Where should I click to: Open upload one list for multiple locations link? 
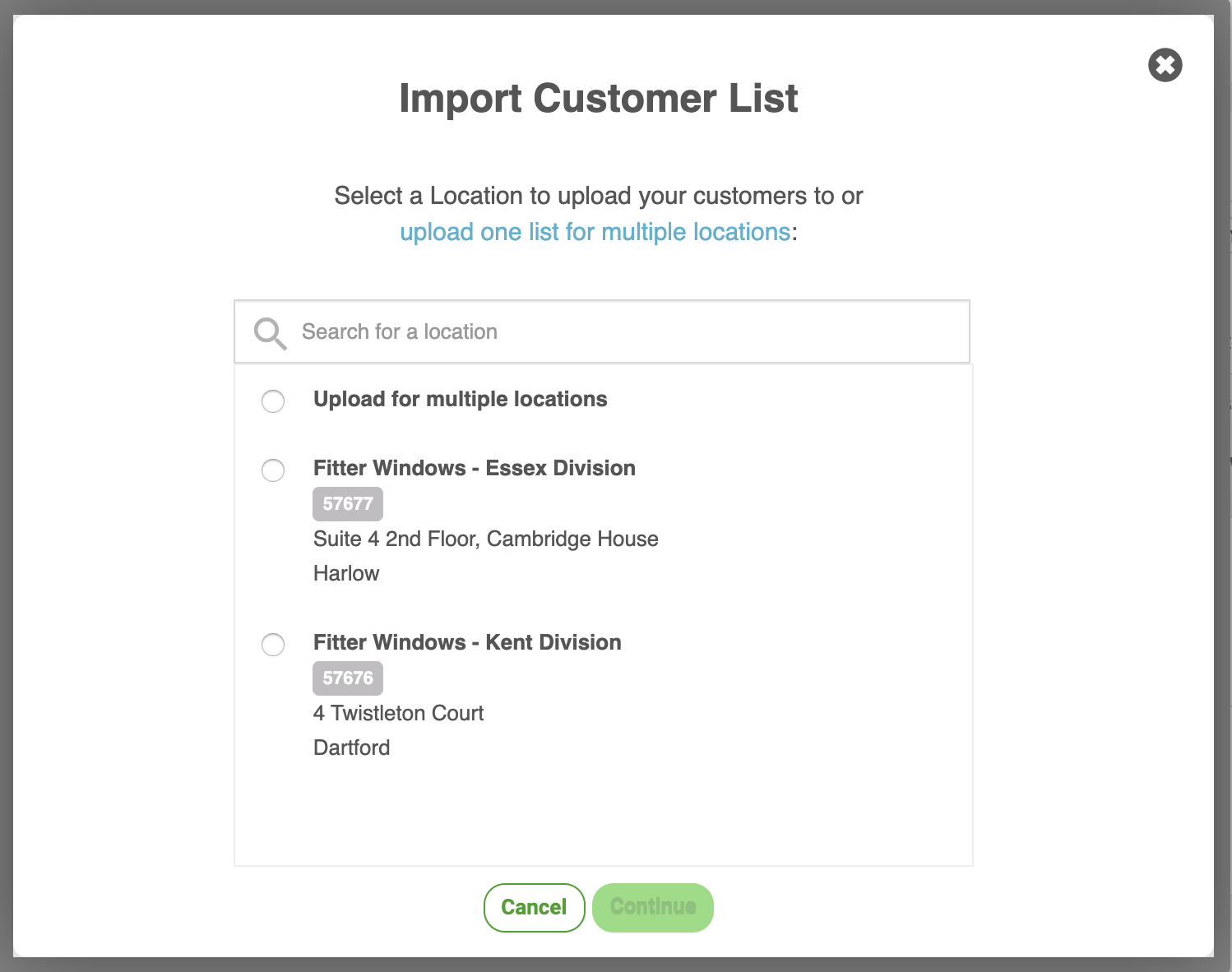[595, 232]
